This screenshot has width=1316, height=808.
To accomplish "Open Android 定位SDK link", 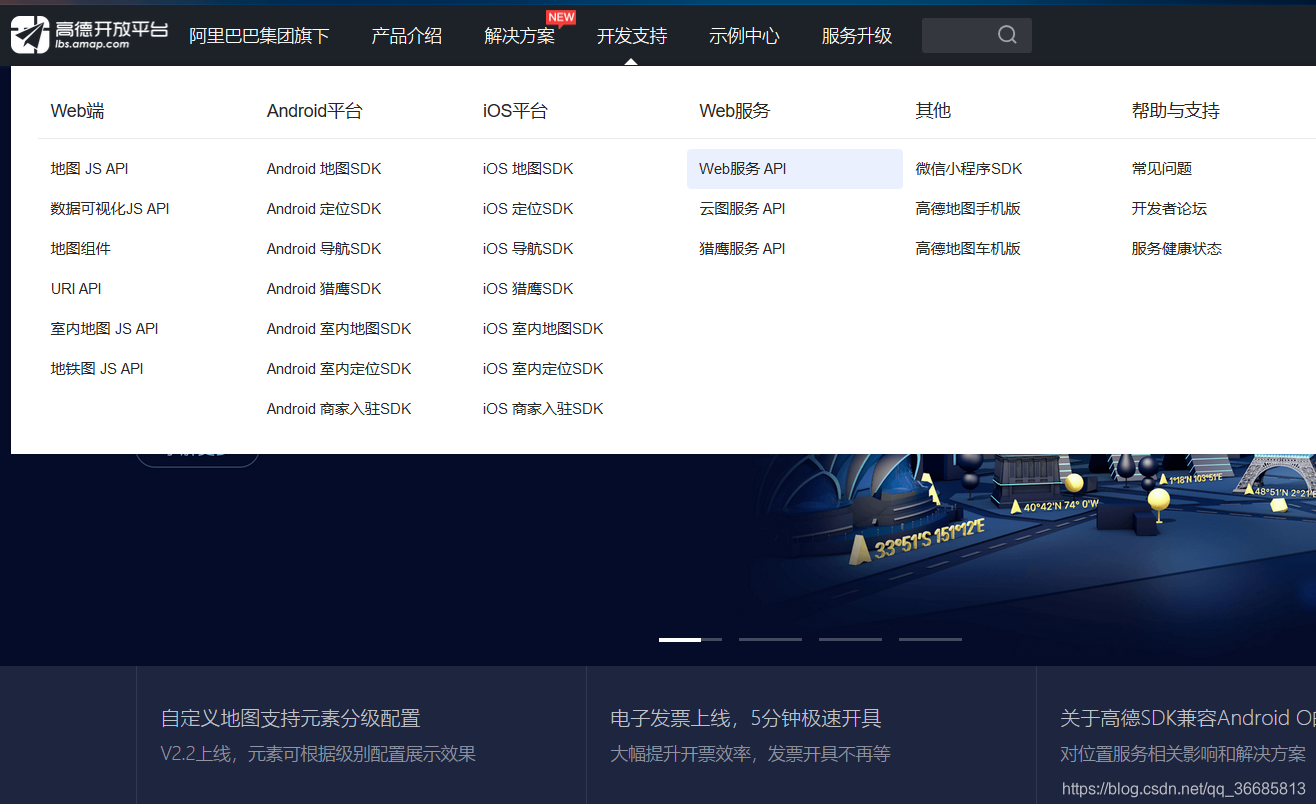I will [324, 209].
